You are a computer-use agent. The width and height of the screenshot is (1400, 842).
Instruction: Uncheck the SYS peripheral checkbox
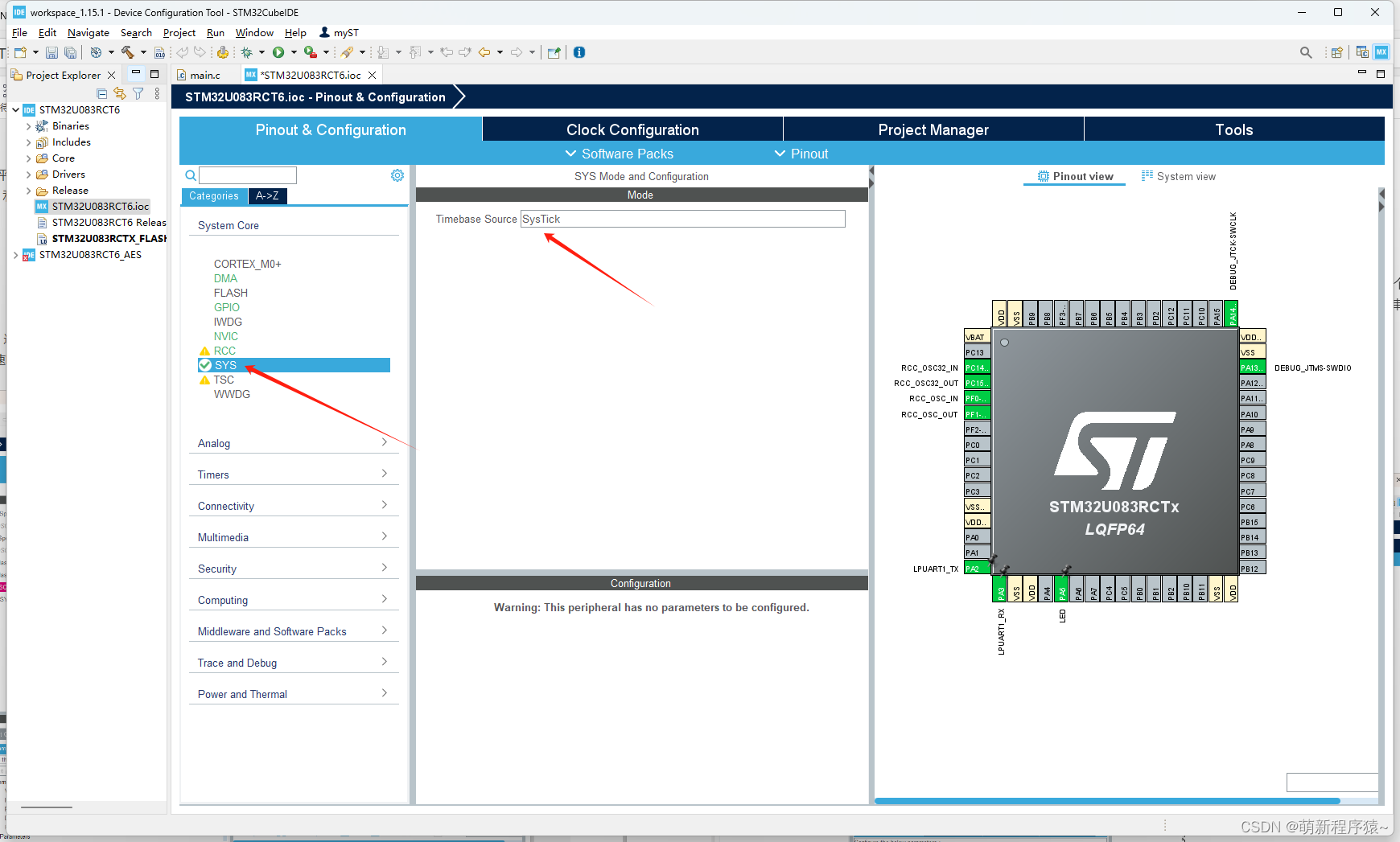coord(206,365)
